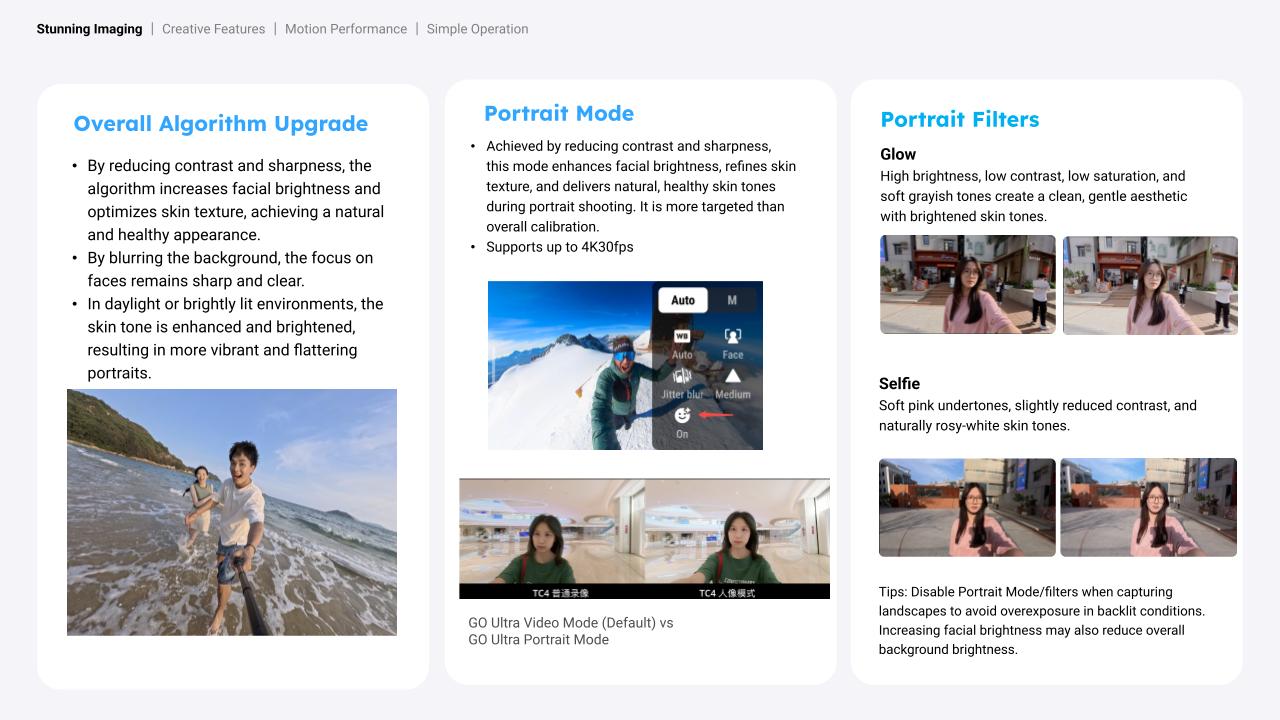Open the right Glow filter comparison image
The height and width of the screenshot is (720, 1280).
(x=1150, y=285)
